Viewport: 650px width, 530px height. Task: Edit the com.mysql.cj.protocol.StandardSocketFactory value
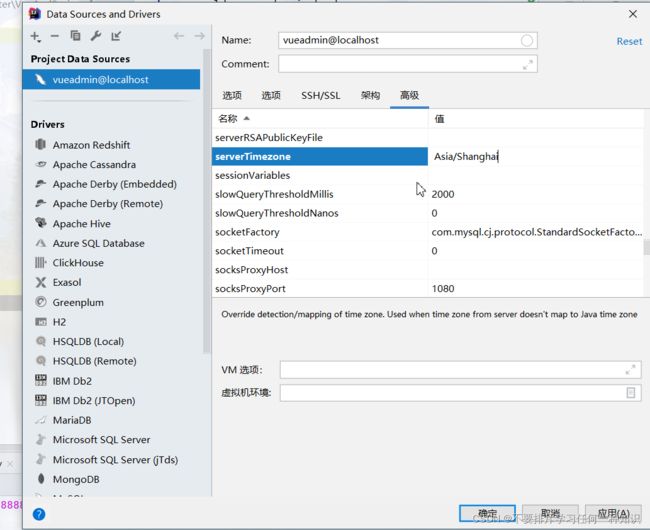tap(536, 232)
